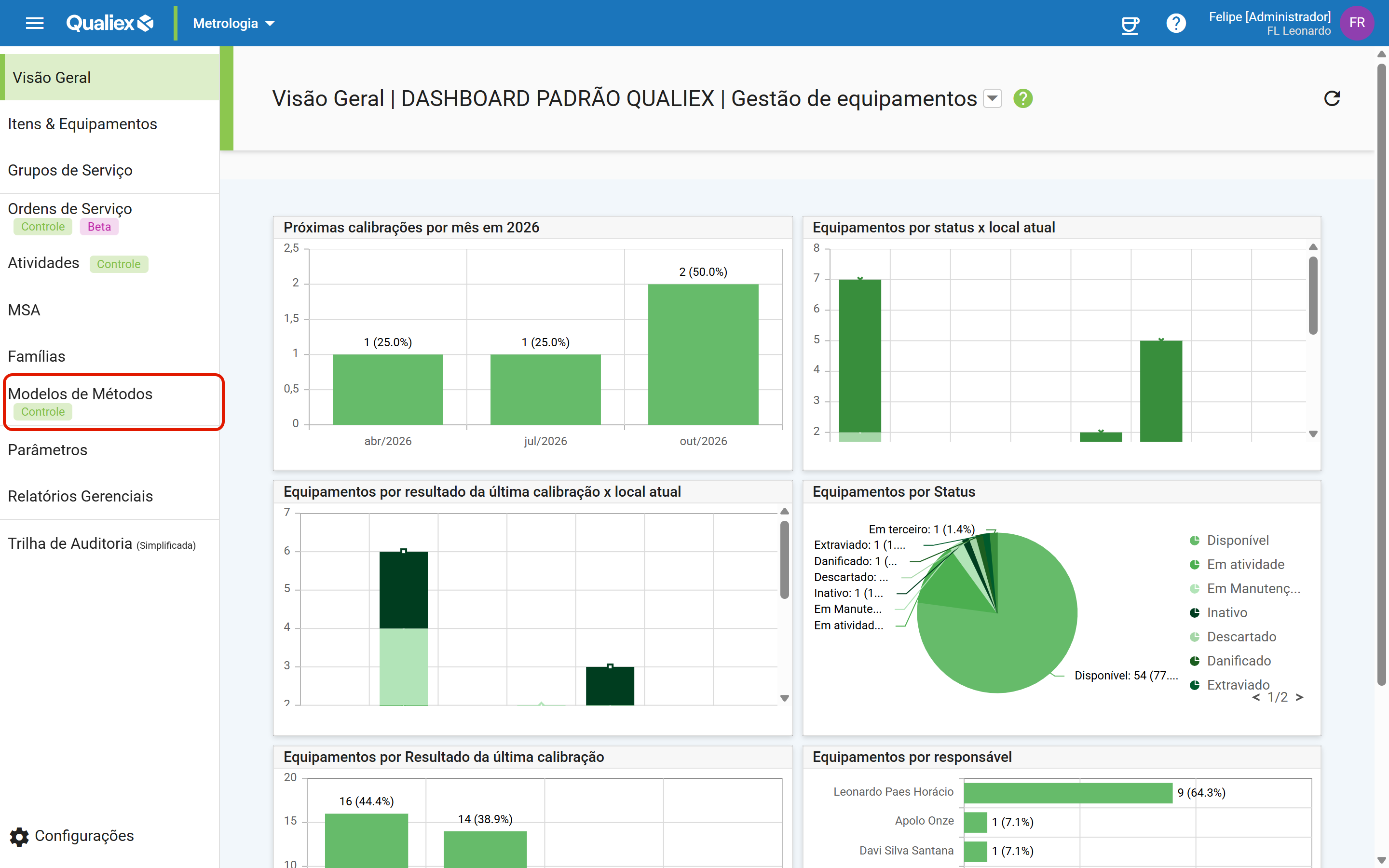Click the 16 (44.4%) bar in result chart

366,841
